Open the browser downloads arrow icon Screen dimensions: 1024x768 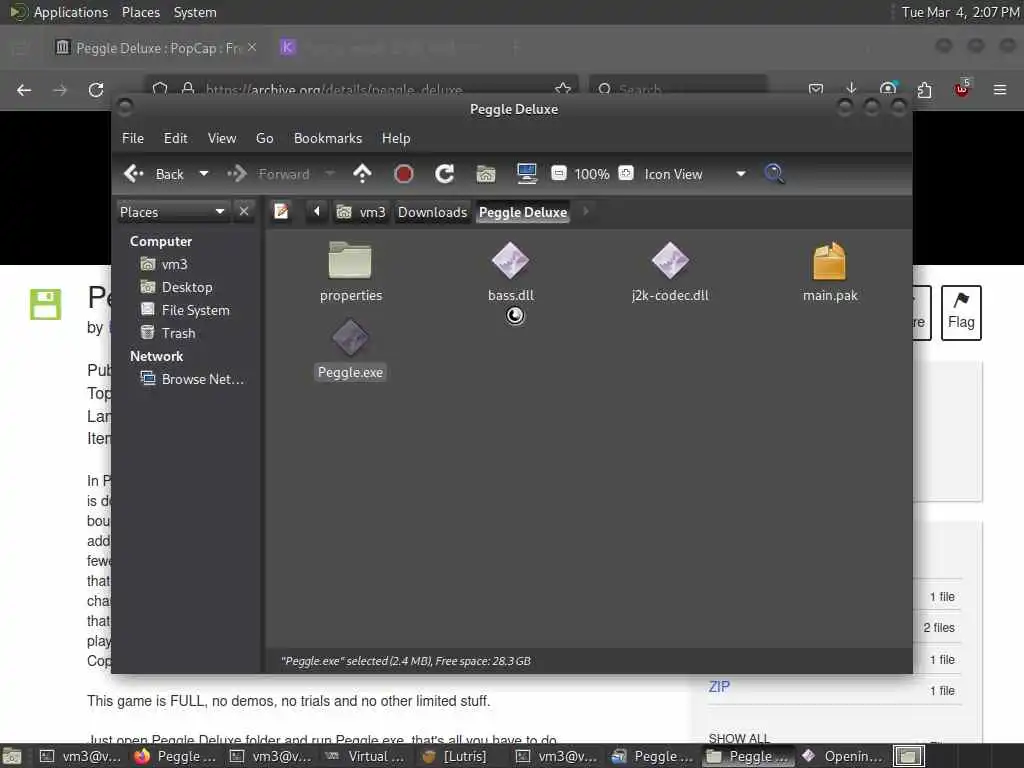[851, 88]
